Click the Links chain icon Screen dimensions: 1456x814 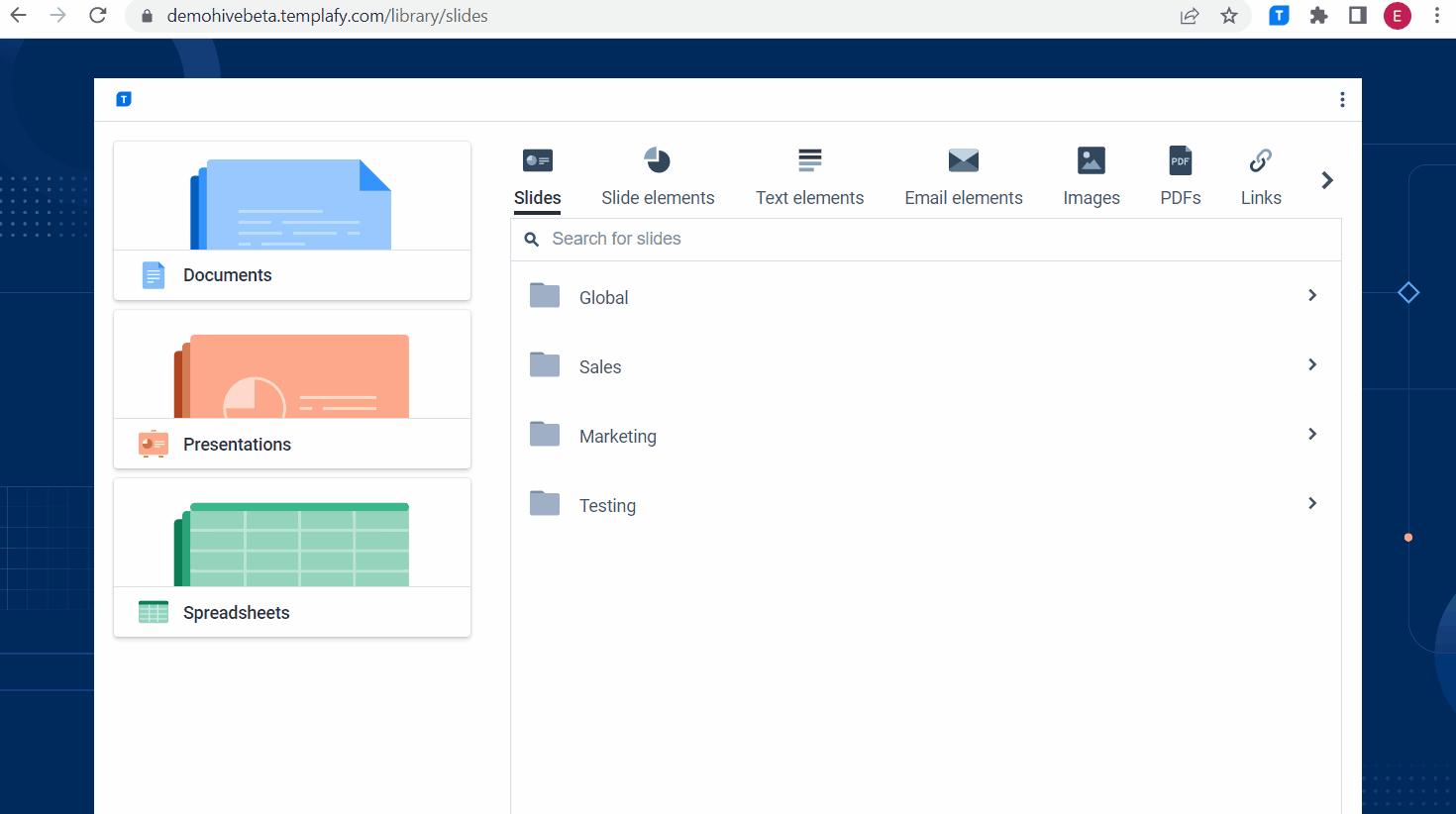[1261, 160]
